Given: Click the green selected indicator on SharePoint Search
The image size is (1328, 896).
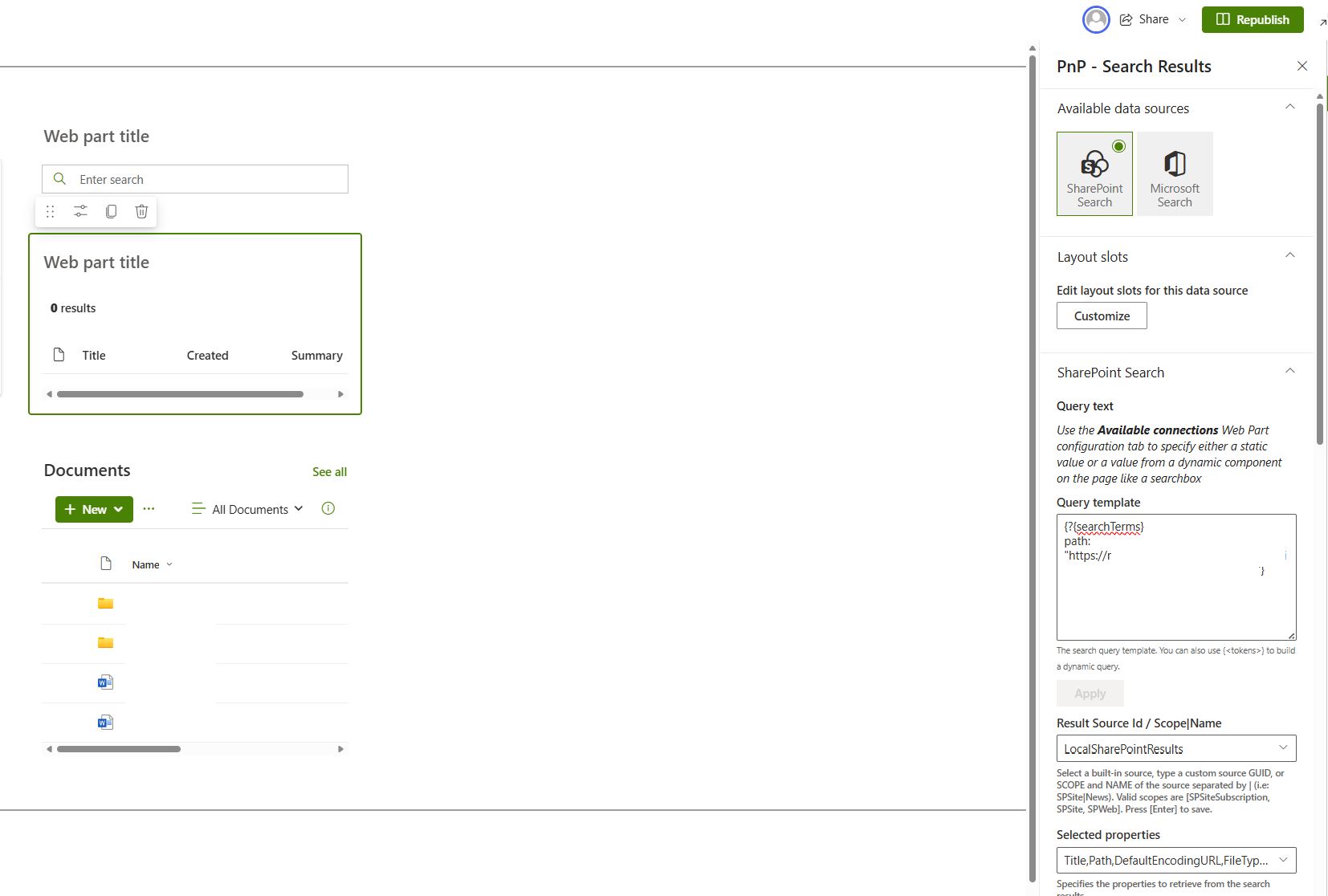Looking at the screenshot, I should [x=1119, y=146].
